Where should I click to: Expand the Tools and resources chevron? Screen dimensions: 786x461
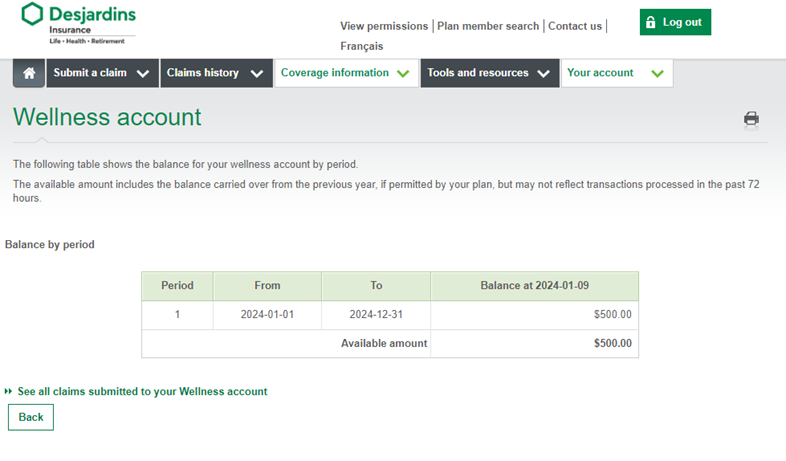543,73
